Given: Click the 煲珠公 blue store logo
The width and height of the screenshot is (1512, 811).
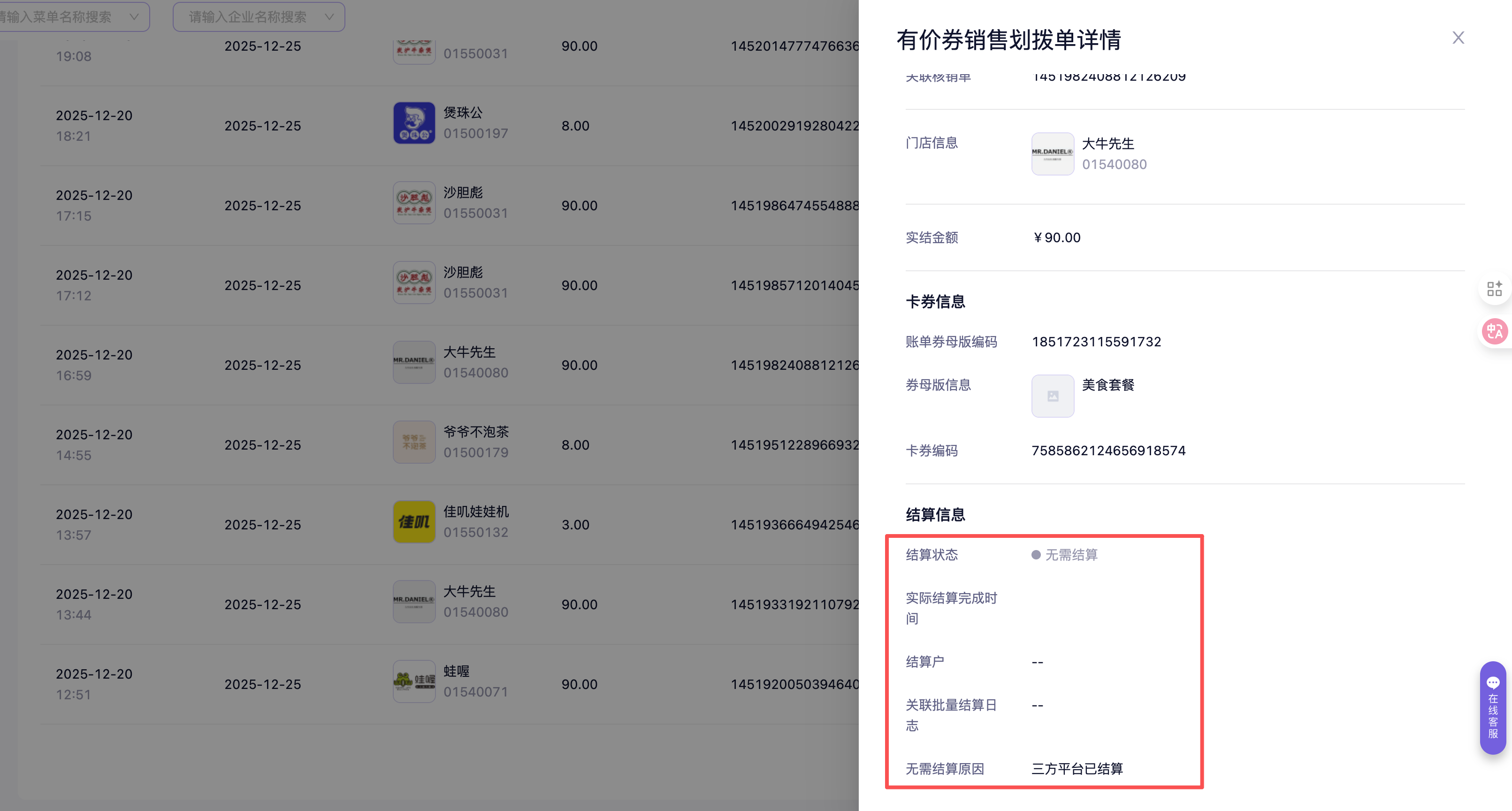Looking at the screenshot, I should (414, 123).
